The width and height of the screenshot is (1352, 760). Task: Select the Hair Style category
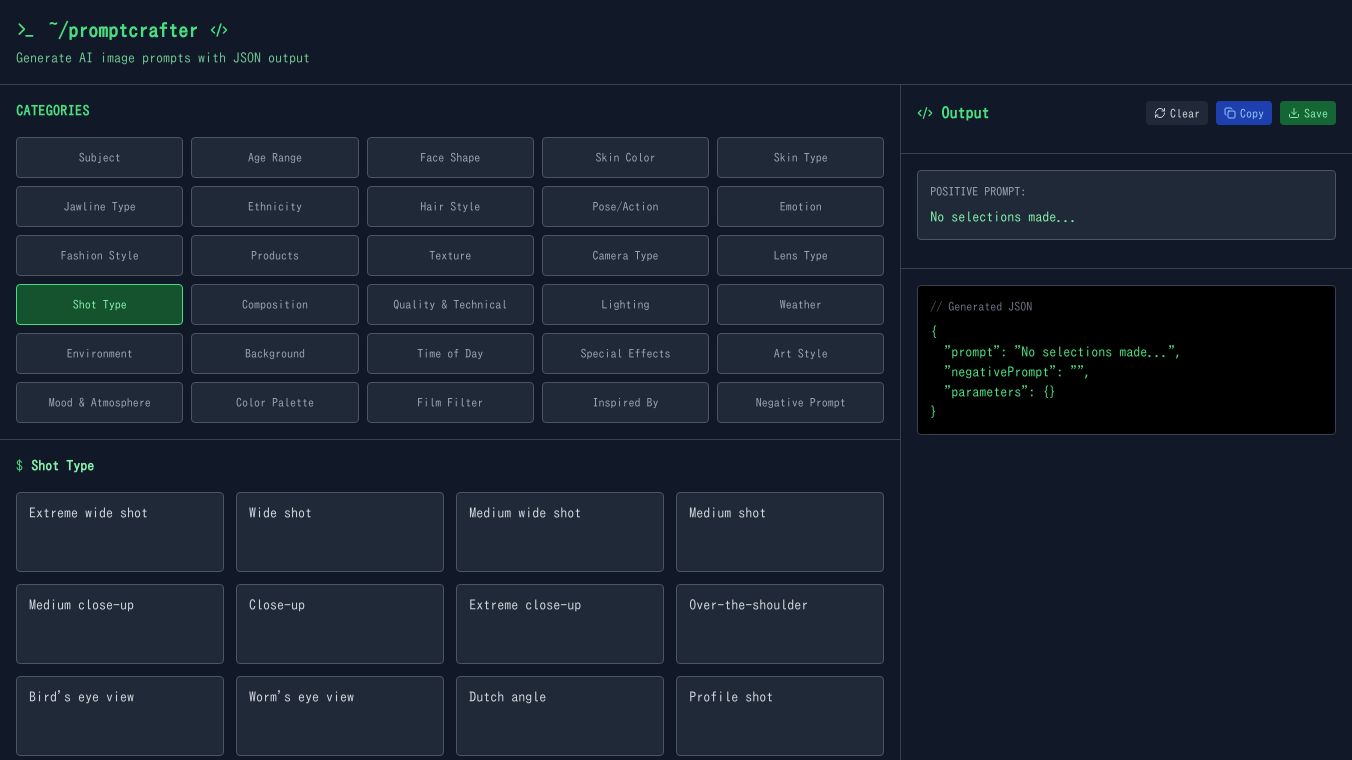[x=450, y=206]
